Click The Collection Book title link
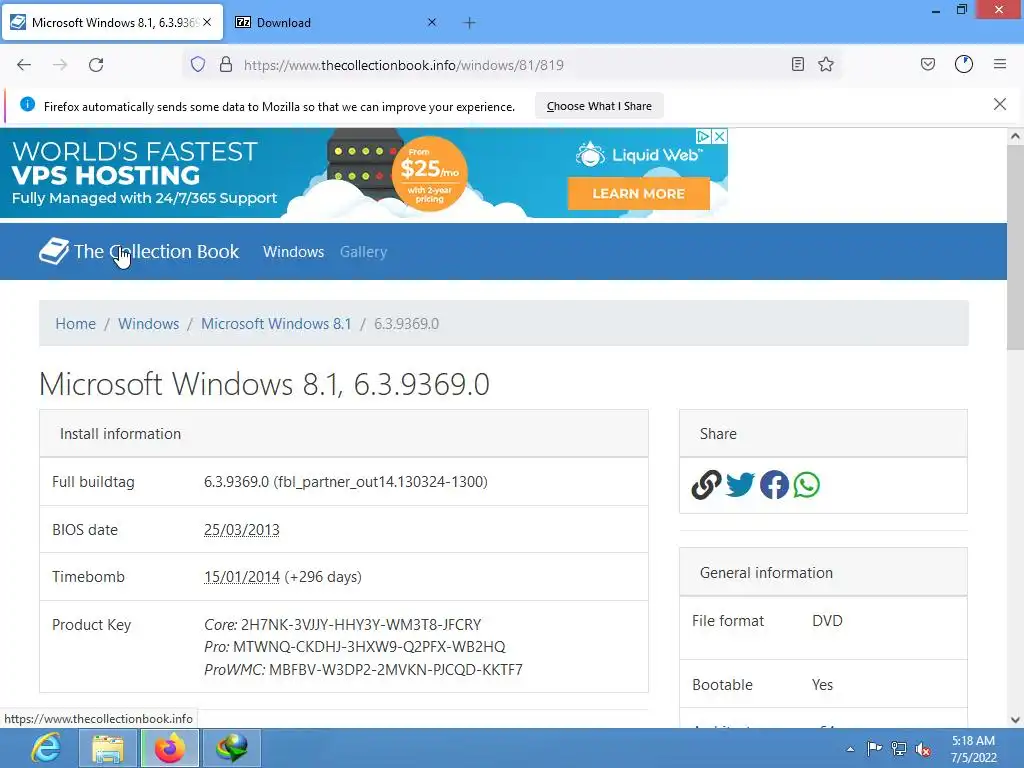1024x768 pixels. coord(156,251)
